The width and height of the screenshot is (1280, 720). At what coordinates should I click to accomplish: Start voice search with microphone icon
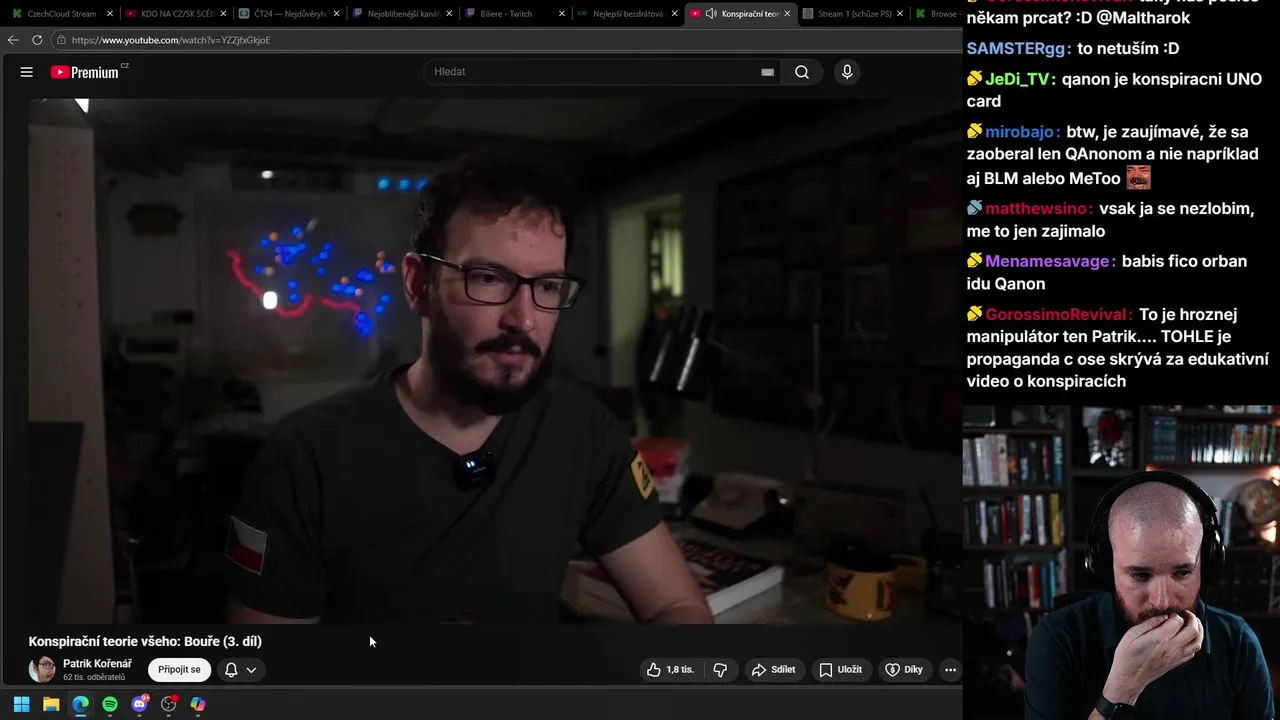coord(847,72)
